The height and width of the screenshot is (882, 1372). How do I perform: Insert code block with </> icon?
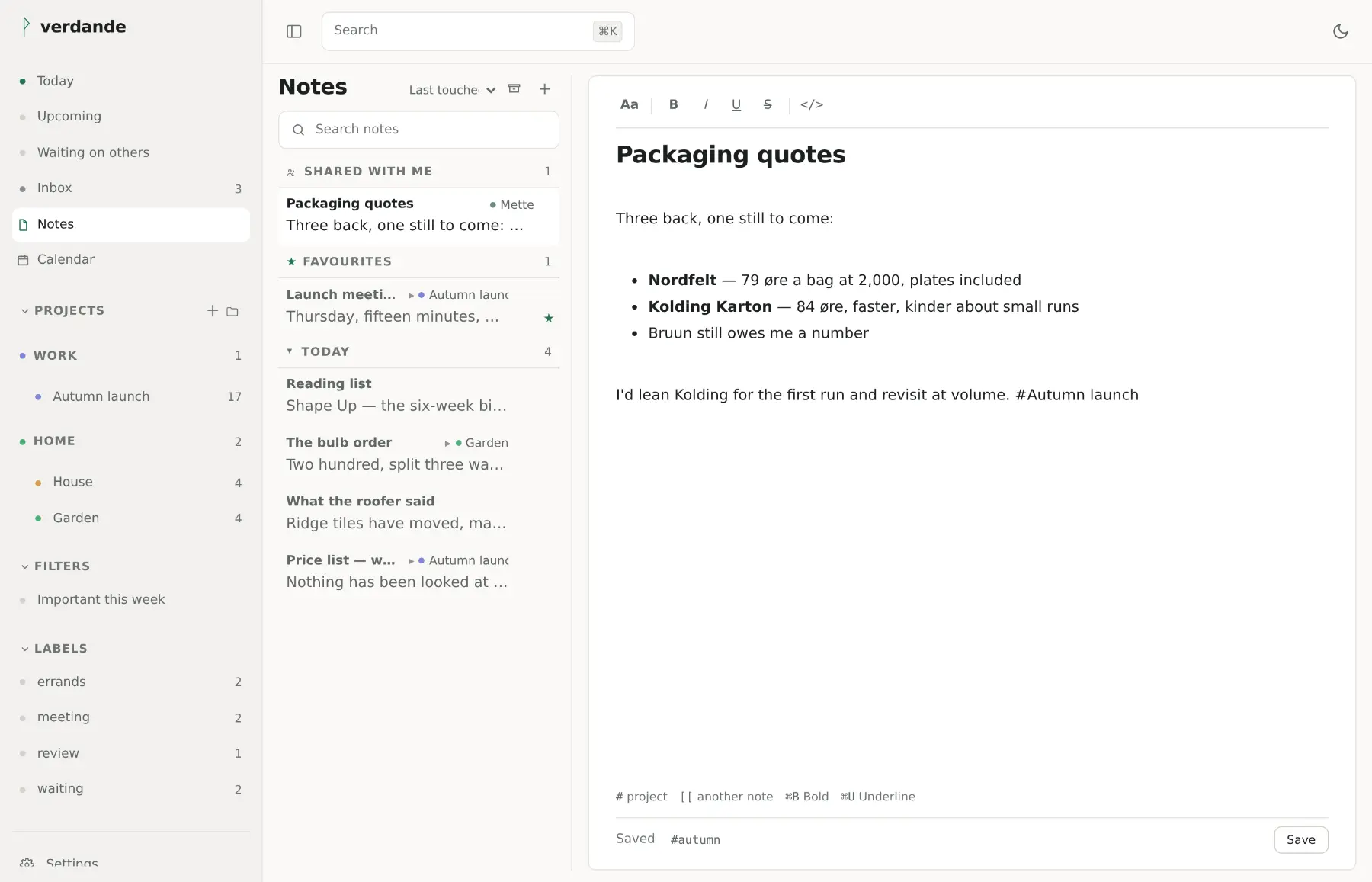pyautogui.click(x=811, y=104)
